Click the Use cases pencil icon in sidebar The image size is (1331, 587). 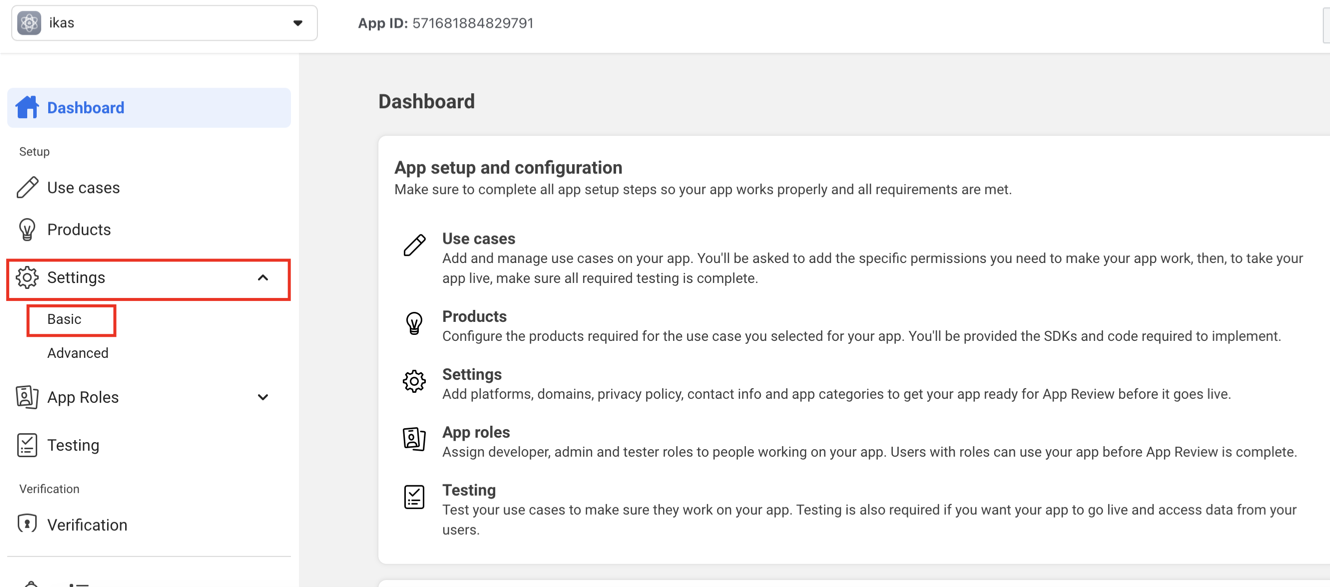click(x=27, y=187)
